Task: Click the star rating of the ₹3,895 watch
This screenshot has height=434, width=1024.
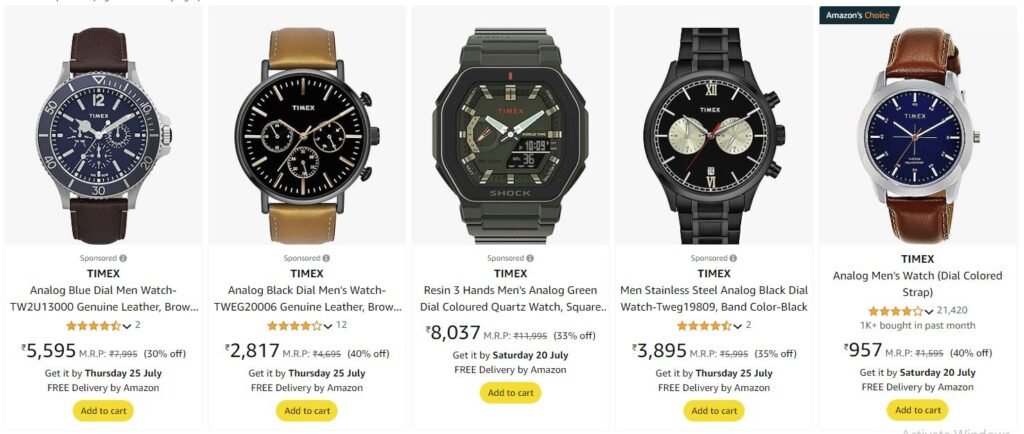Action: pyautogui.click(x=704, y=325)
